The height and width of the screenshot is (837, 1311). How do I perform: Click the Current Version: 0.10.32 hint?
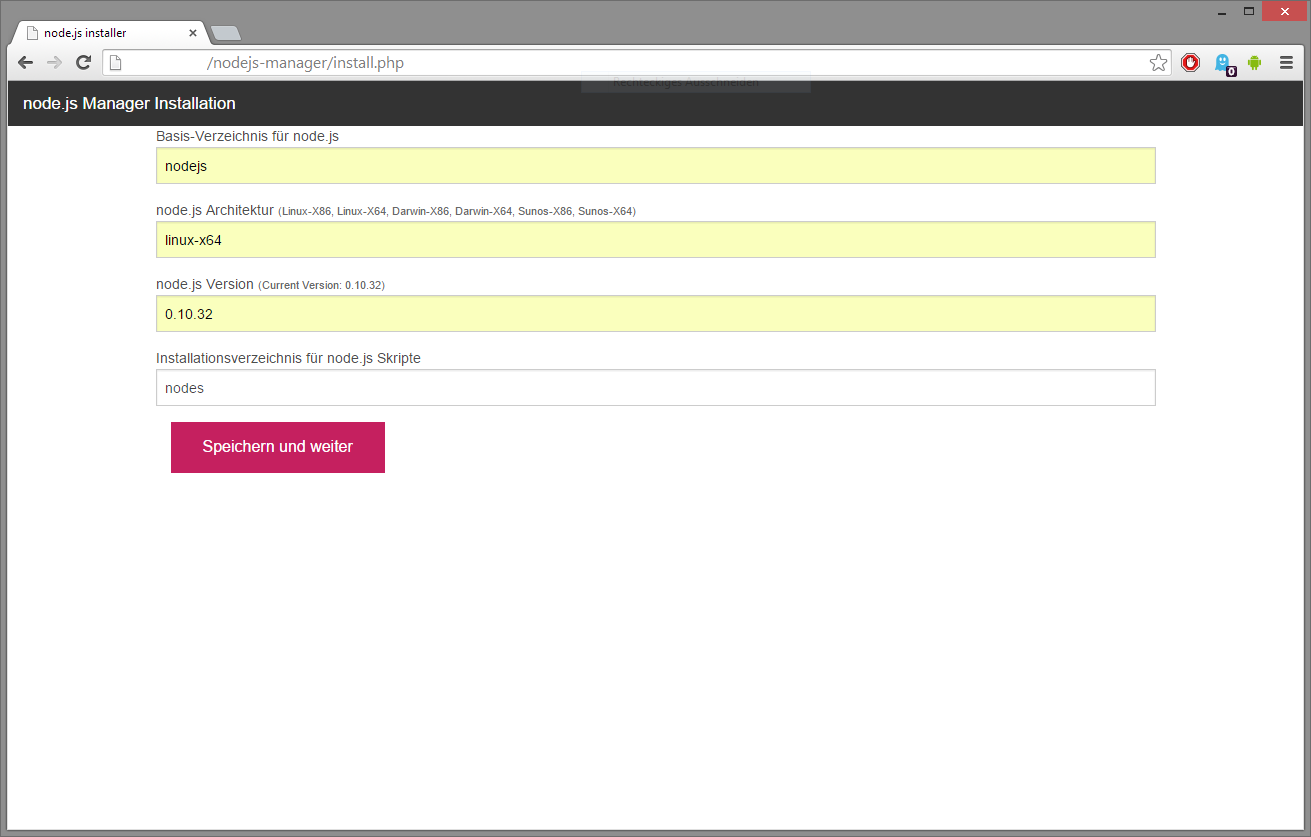point(321,286)
